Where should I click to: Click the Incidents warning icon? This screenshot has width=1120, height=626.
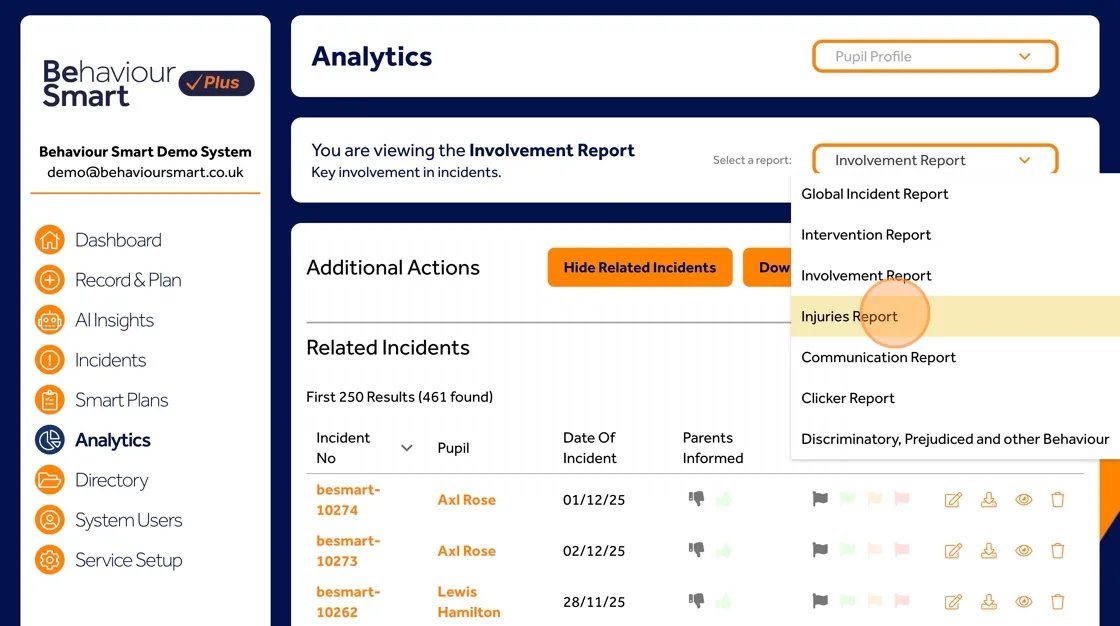pyautogui.click(x=49, y=360)
